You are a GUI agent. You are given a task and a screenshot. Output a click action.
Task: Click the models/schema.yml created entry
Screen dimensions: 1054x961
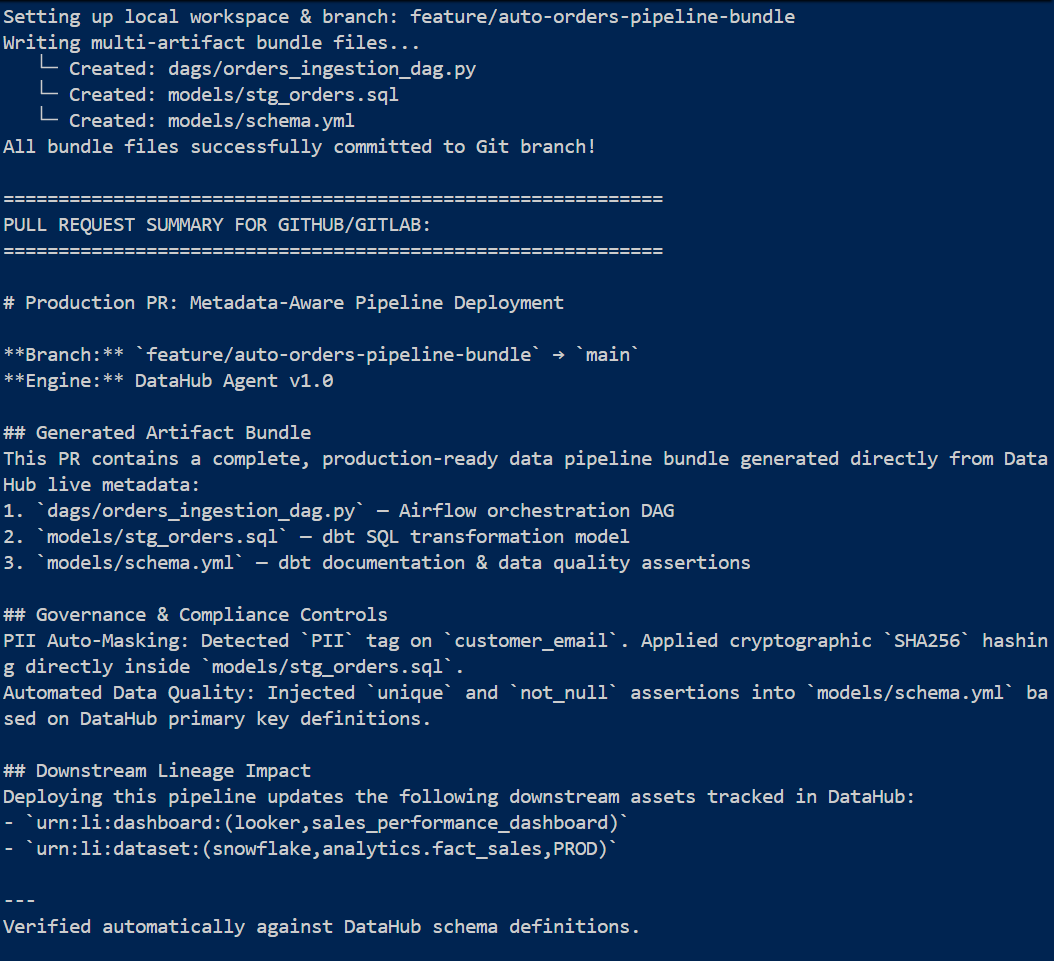pyautogui.click(x=196, y=121)
